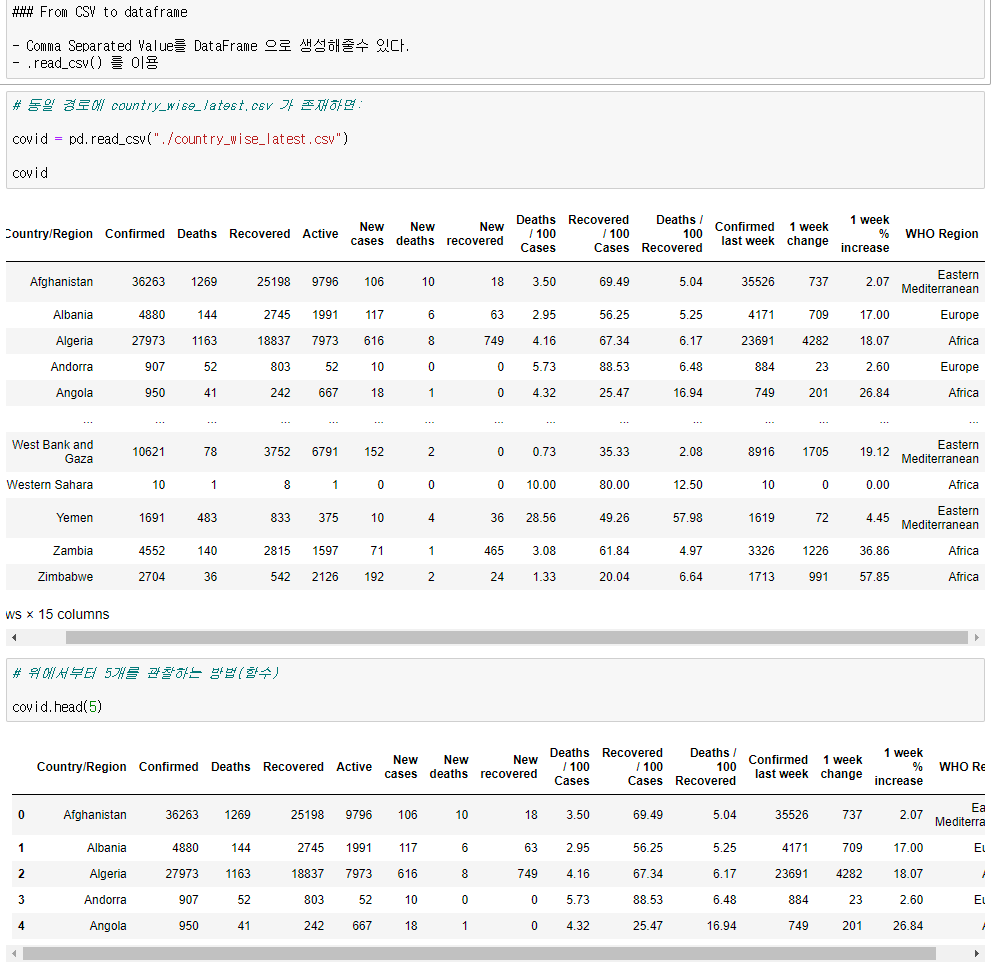Screen dimensions: 992x966
Task: Click the '.read_csv()' line in markdown cell
Action: pos(85,63)
